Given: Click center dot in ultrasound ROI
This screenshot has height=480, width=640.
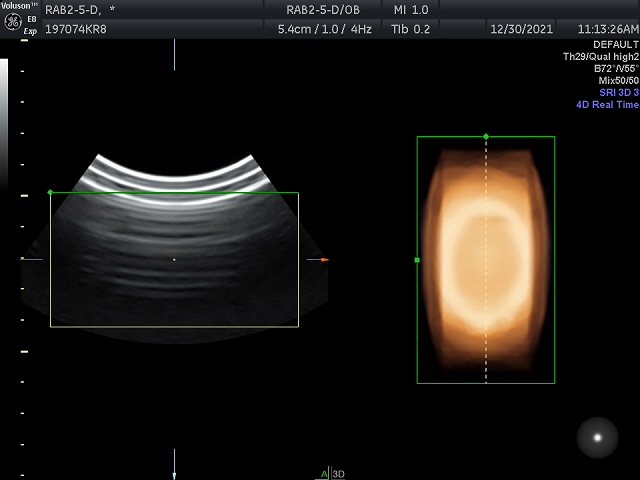Looking at the screenshot, I should [x=174, y=260].
